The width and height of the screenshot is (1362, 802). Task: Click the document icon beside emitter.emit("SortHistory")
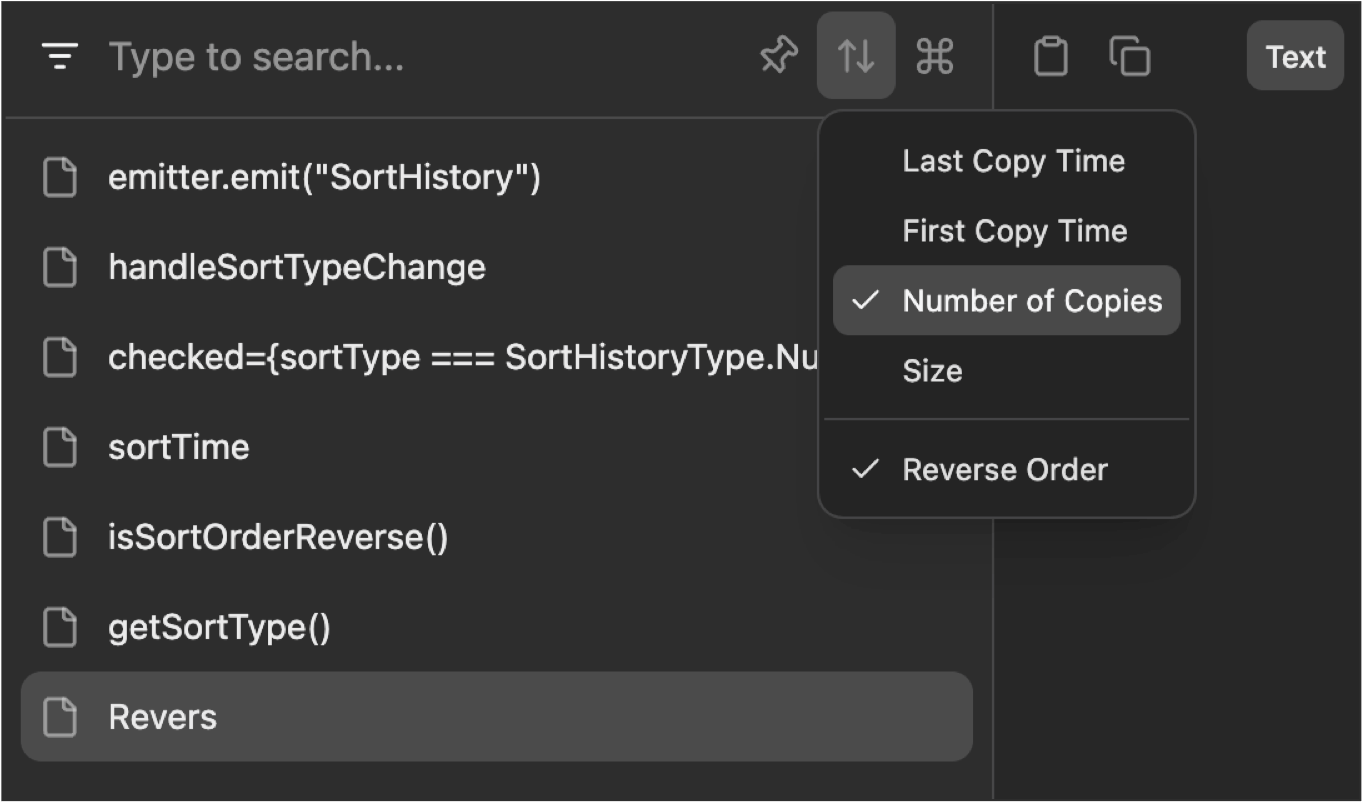point(60,177)
